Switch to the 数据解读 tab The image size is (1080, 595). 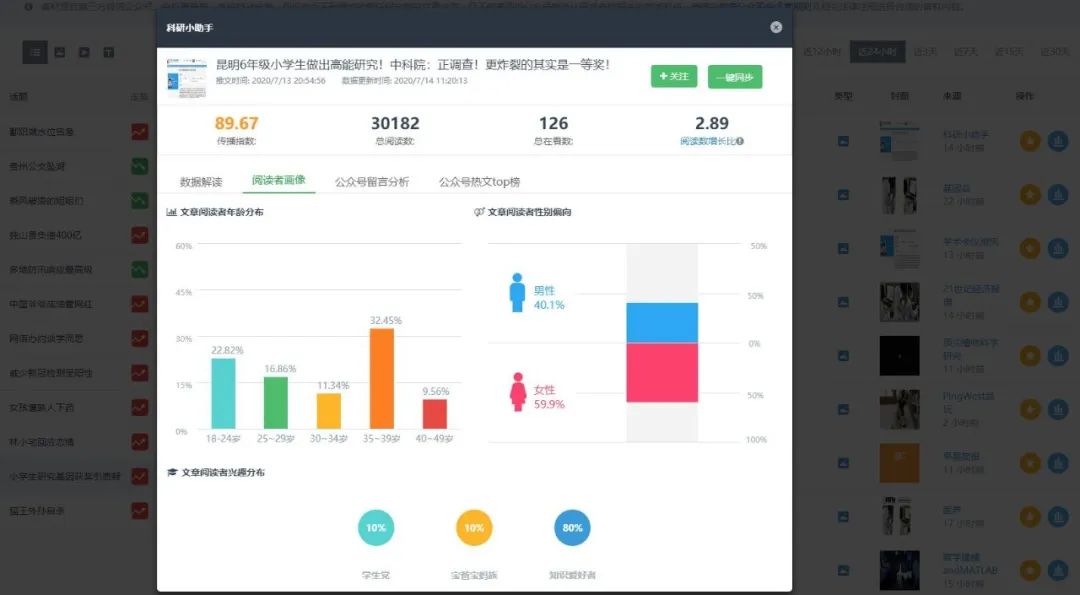pyautogui.click(x=201, y=182)
